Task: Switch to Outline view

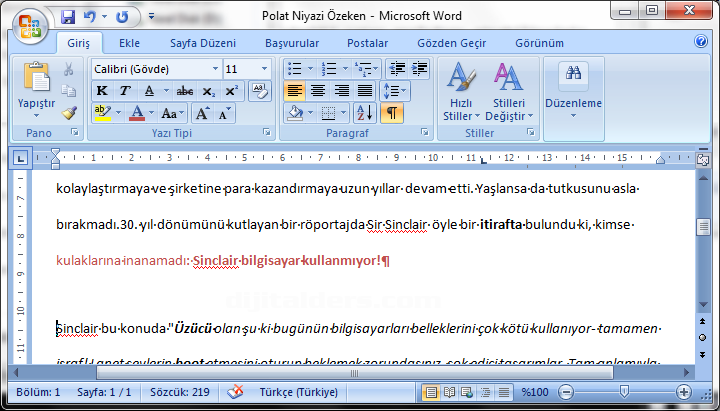Action: click(x=485, y=392)
